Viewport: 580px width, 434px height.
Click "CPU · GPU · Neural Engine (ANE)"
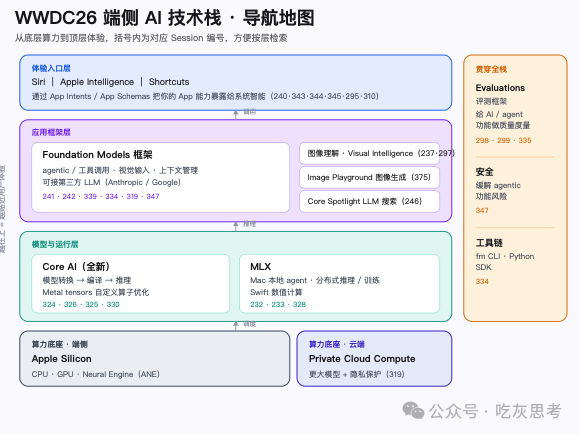[95, 374]
